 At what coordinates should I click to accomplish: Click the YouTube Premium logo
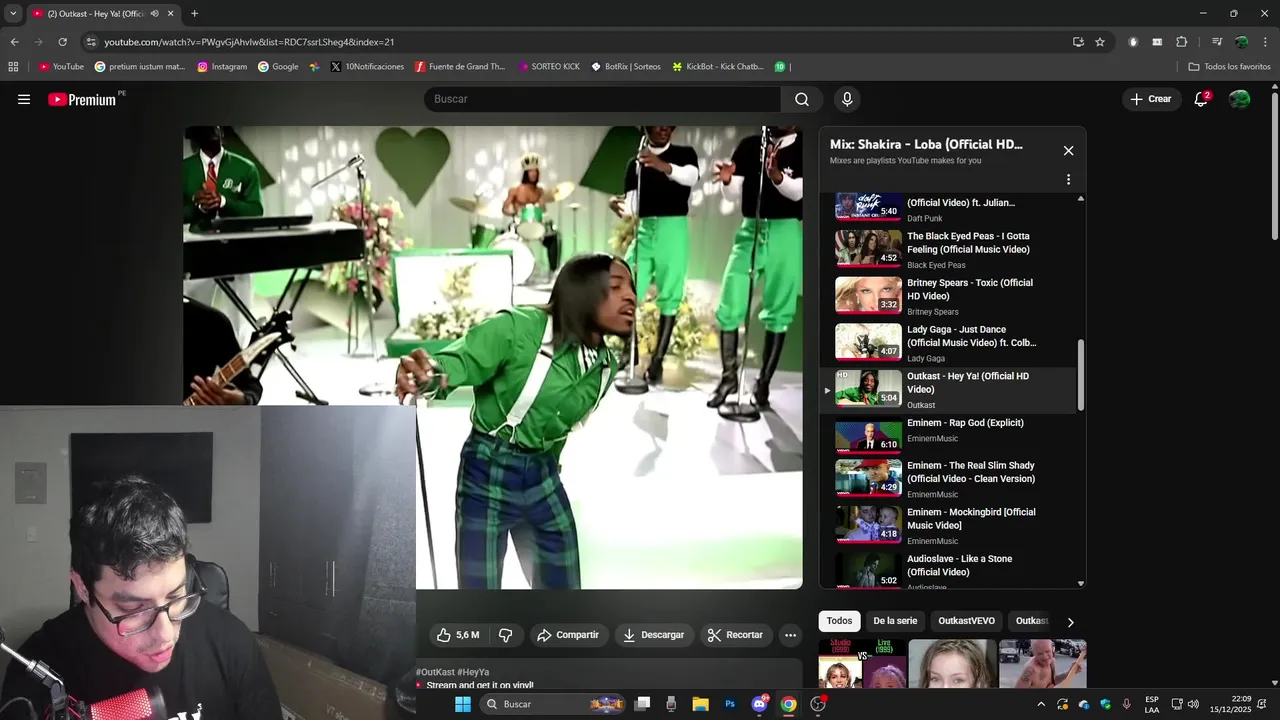(x=82, y=99)
